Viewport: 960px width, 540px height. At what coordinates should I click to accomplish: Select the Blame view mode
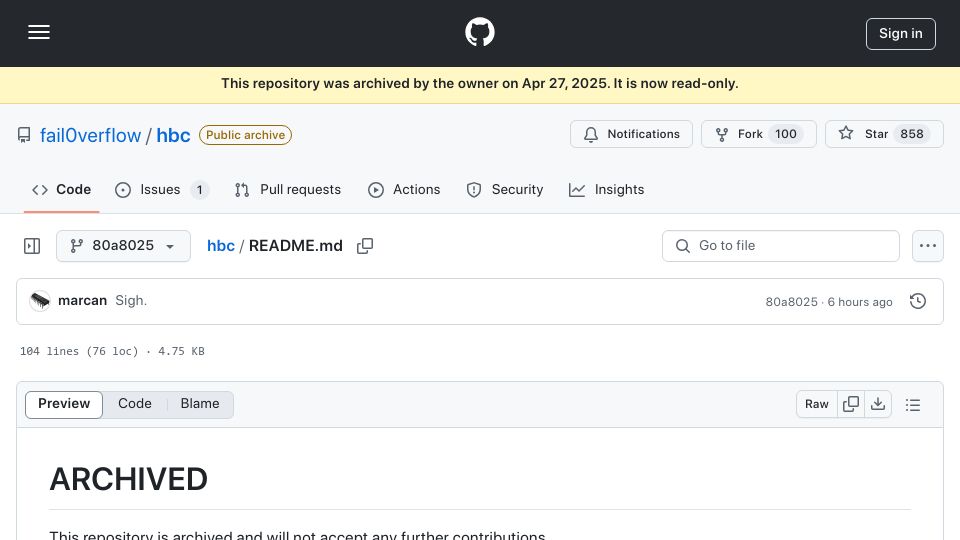(x=200, y=404)
